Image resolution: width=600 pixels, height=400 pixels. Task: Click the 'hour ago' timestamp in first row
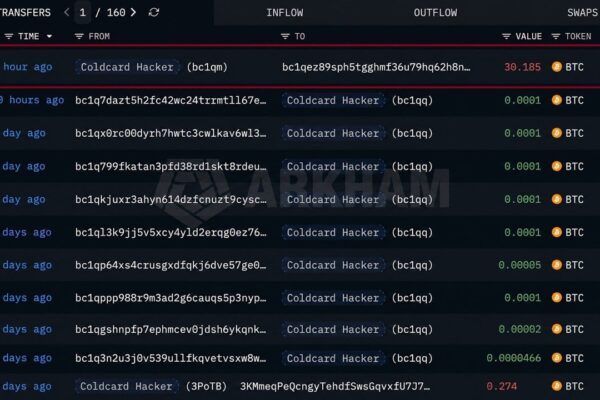point(27,67)
